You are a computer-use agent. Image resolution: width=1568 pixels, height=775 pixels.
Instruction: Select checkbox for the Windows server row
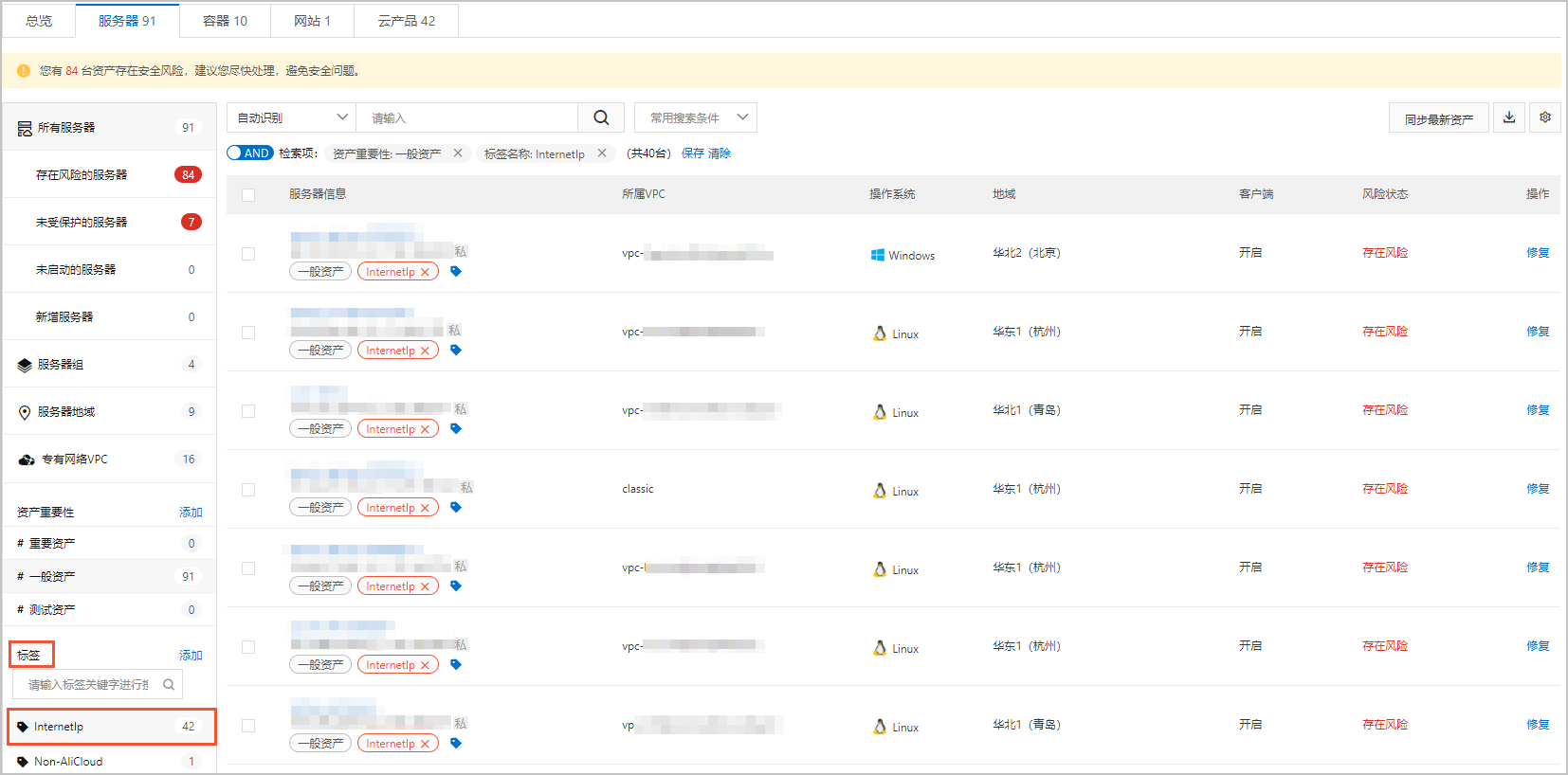pyautogui.click(x=248, y=254)
